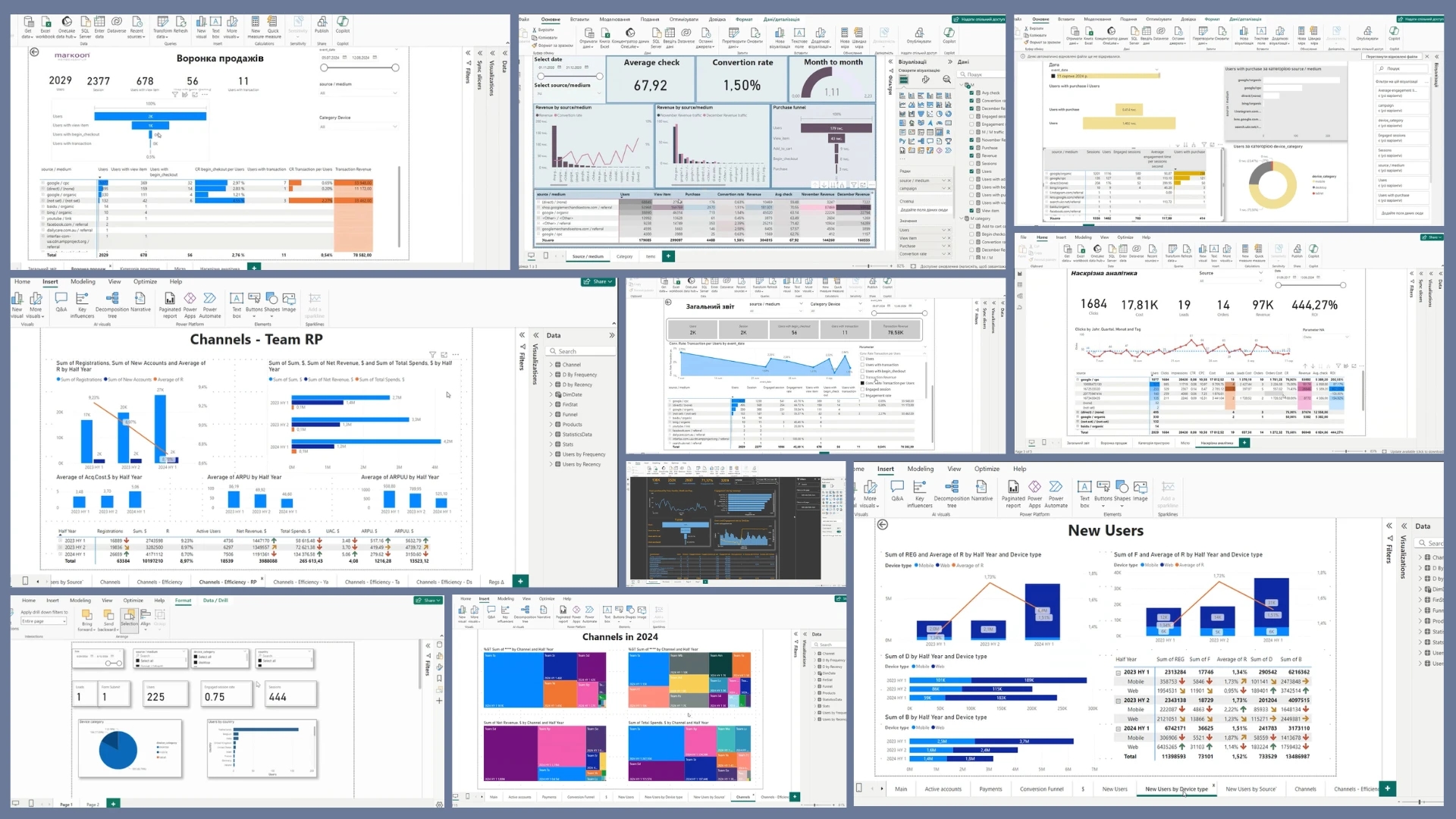Expand StatisticsData table in Channels - Team RP Data pane
Viewport: 1456px width, 819px height.
click(551, 435)
